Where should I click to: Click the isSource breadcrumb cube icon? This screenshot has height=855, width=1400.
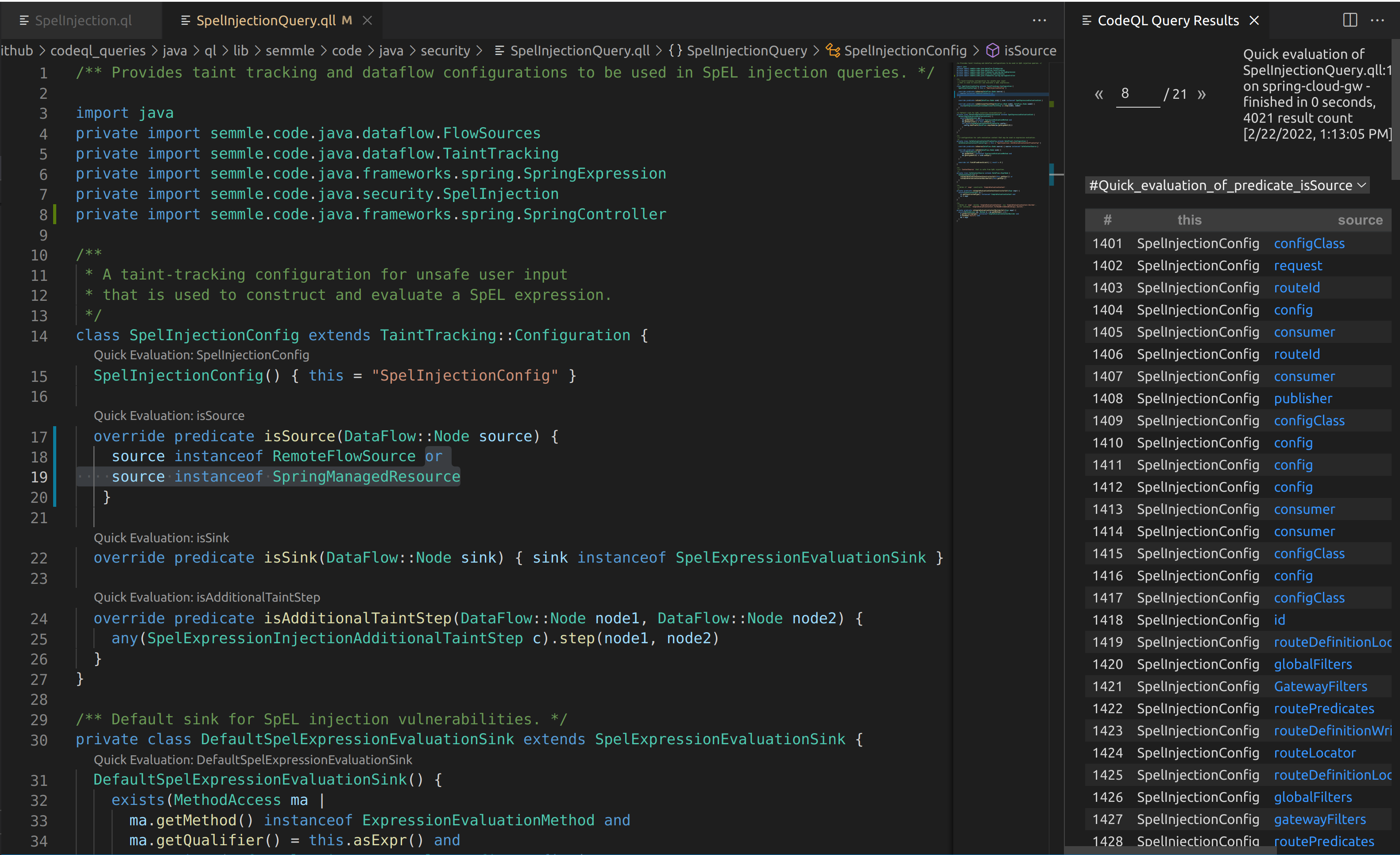click(992, 51)
